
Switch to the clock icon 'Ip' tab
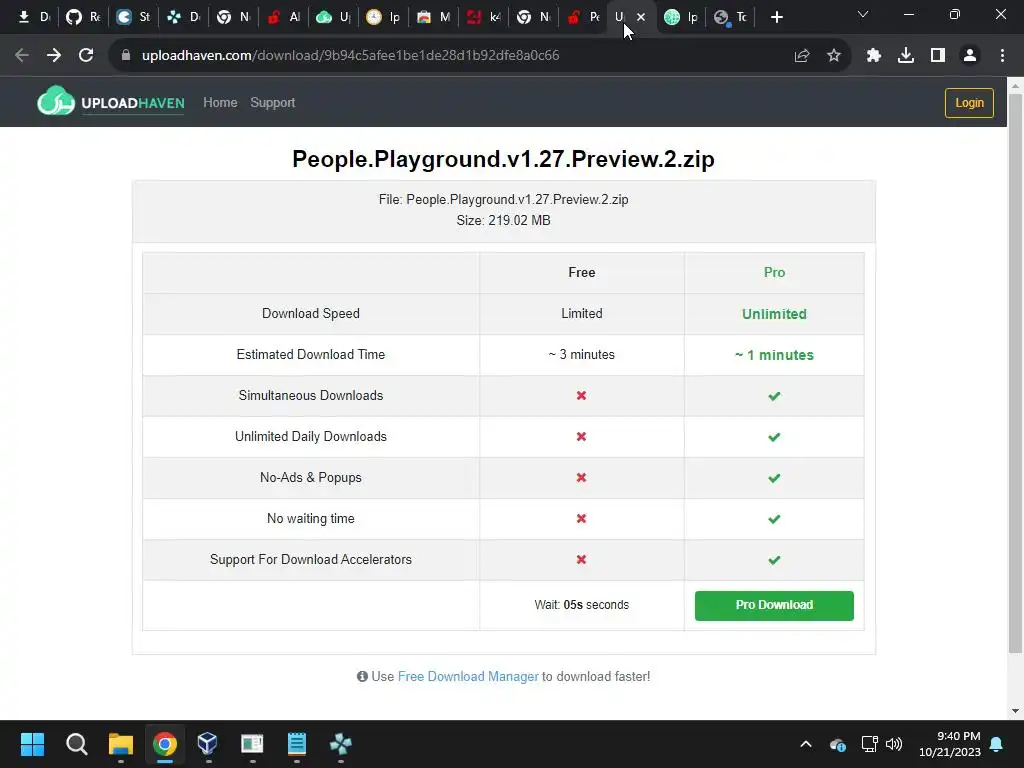[383, 17]
